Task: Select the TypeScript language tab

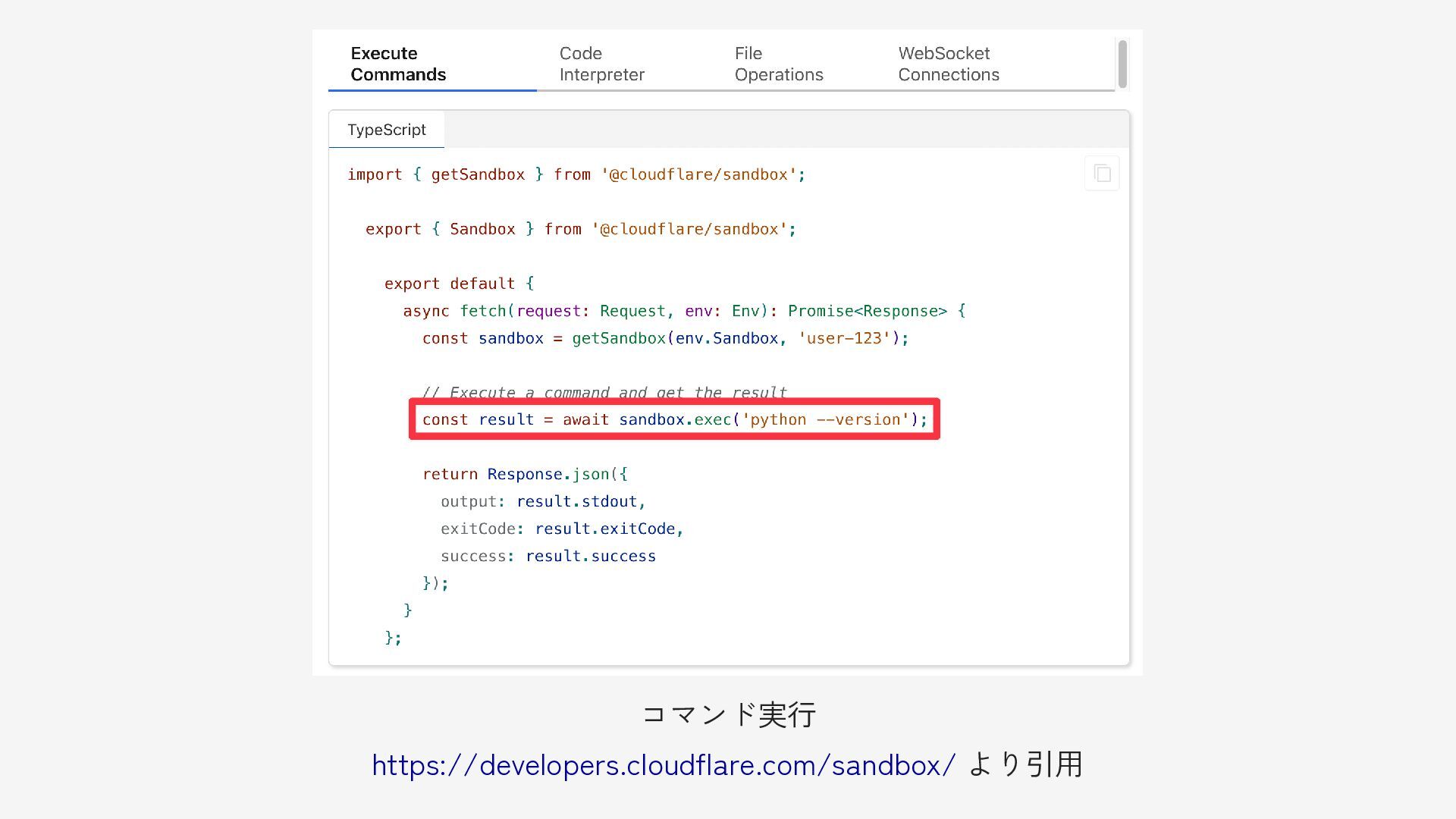Action: point(386,130)
